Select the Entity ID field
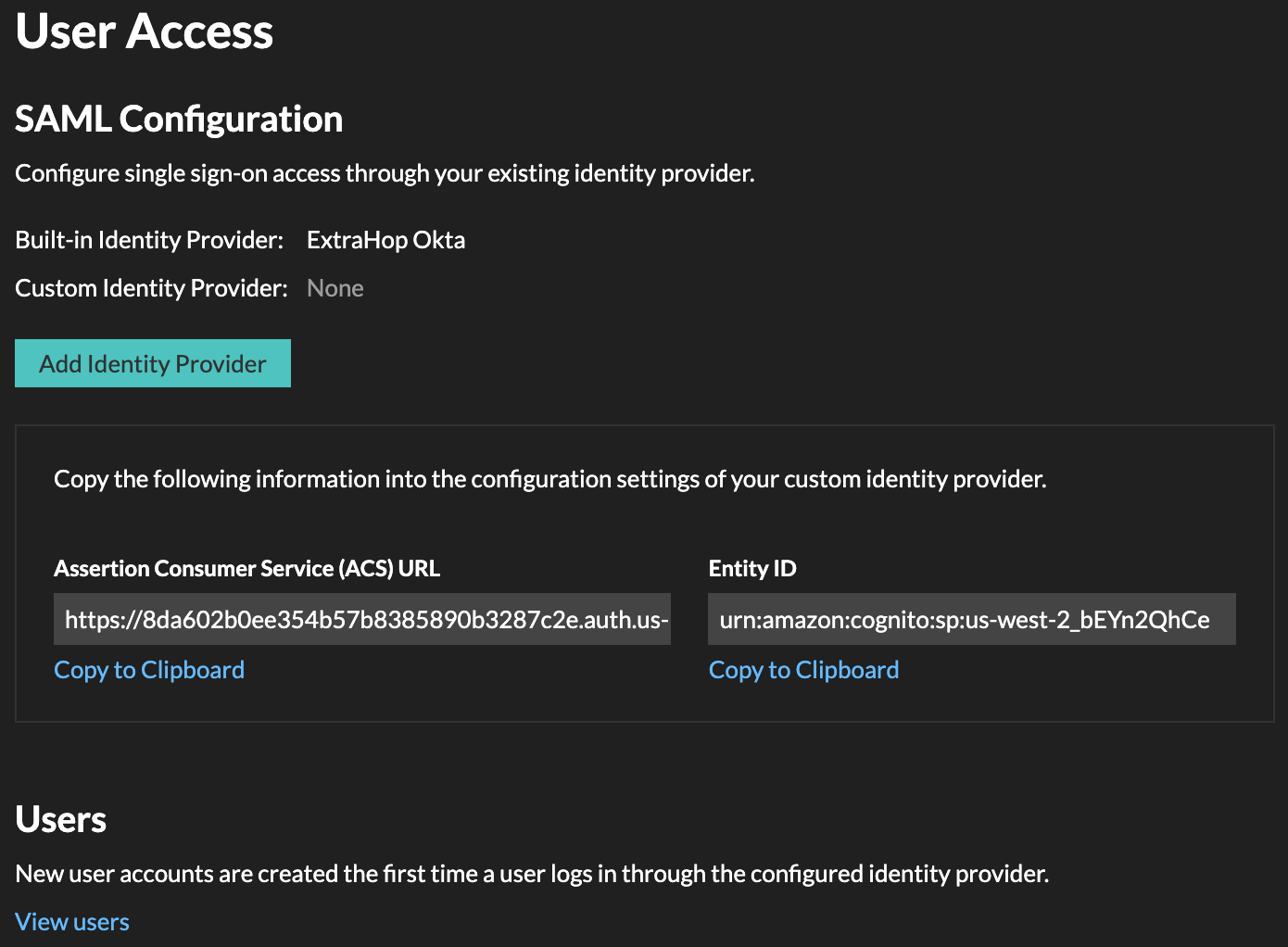Viewport: 1288px width, 947px height. 972,619
